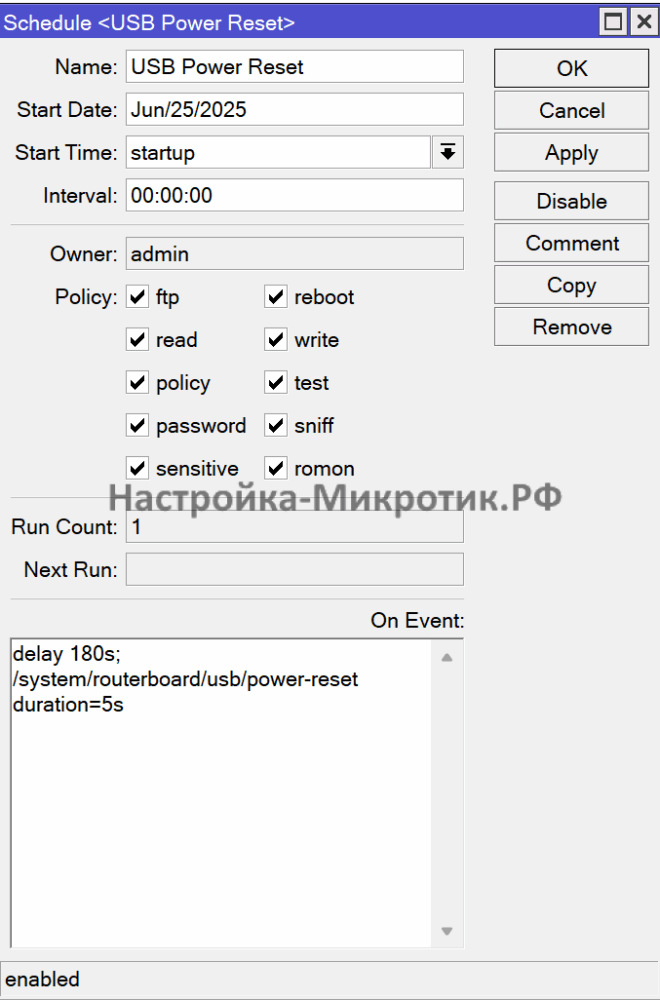
Task: Toggle the ftp policy checkbox
Action: tap(138, 297)
